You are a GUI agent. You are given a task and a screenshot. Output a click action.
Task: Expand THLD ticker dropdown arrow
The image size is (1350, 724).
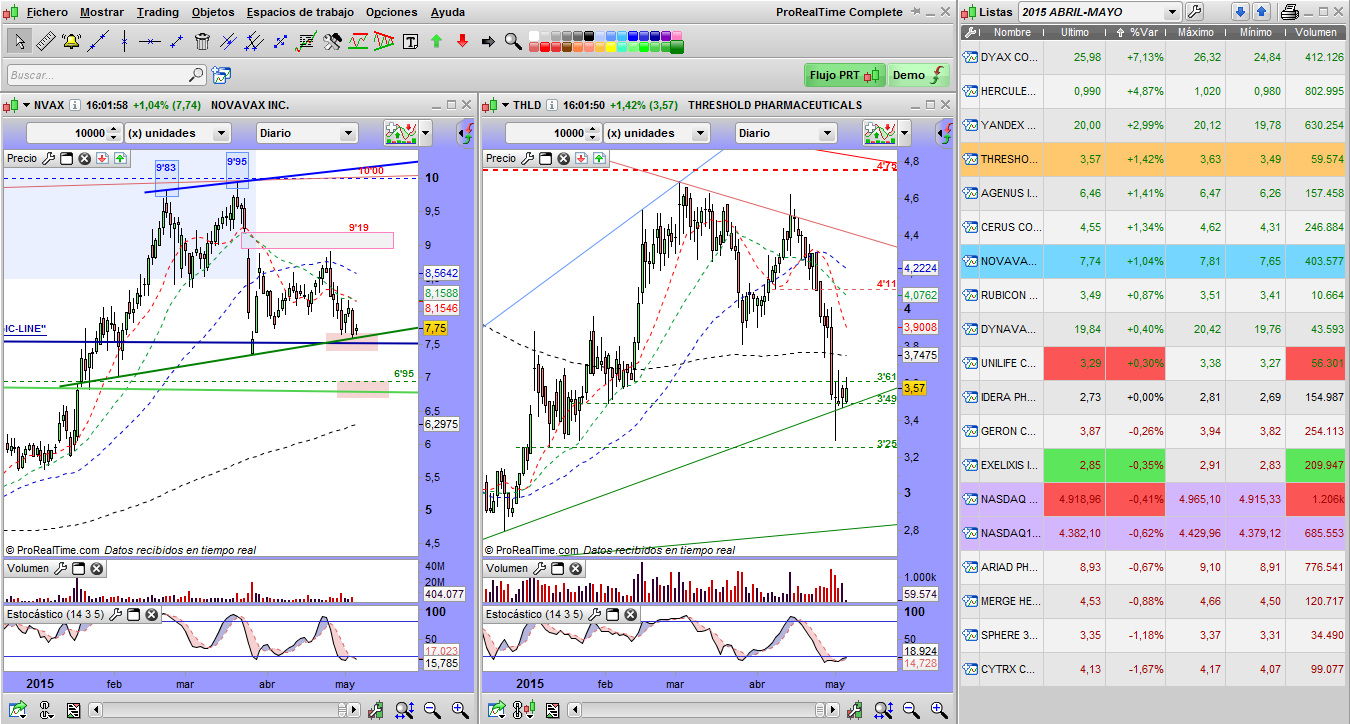[505, 105]
